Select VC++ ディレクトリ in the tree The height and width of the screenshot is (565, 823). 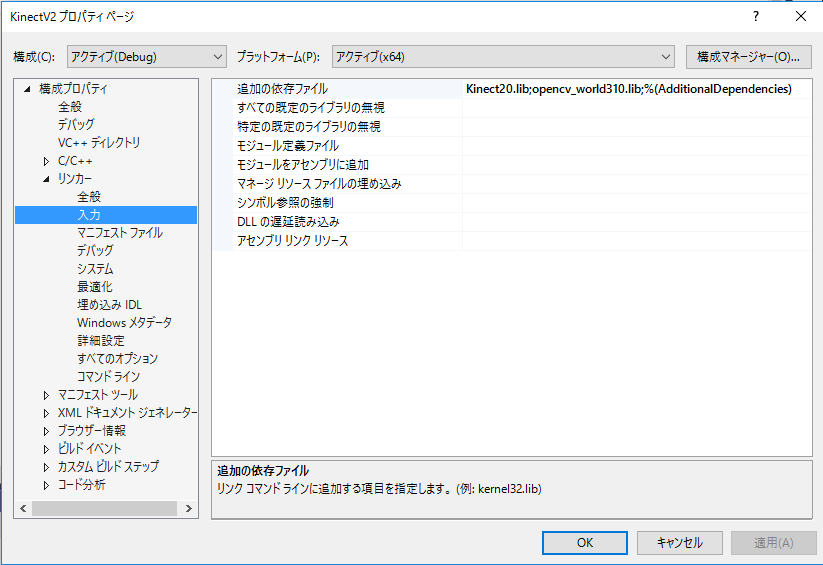pyautogui.click(x=99, y=143)
